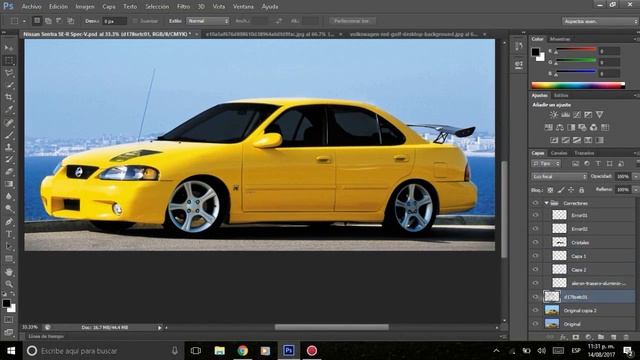
Task: Click the subtract from selection icon
Action: 59,21
